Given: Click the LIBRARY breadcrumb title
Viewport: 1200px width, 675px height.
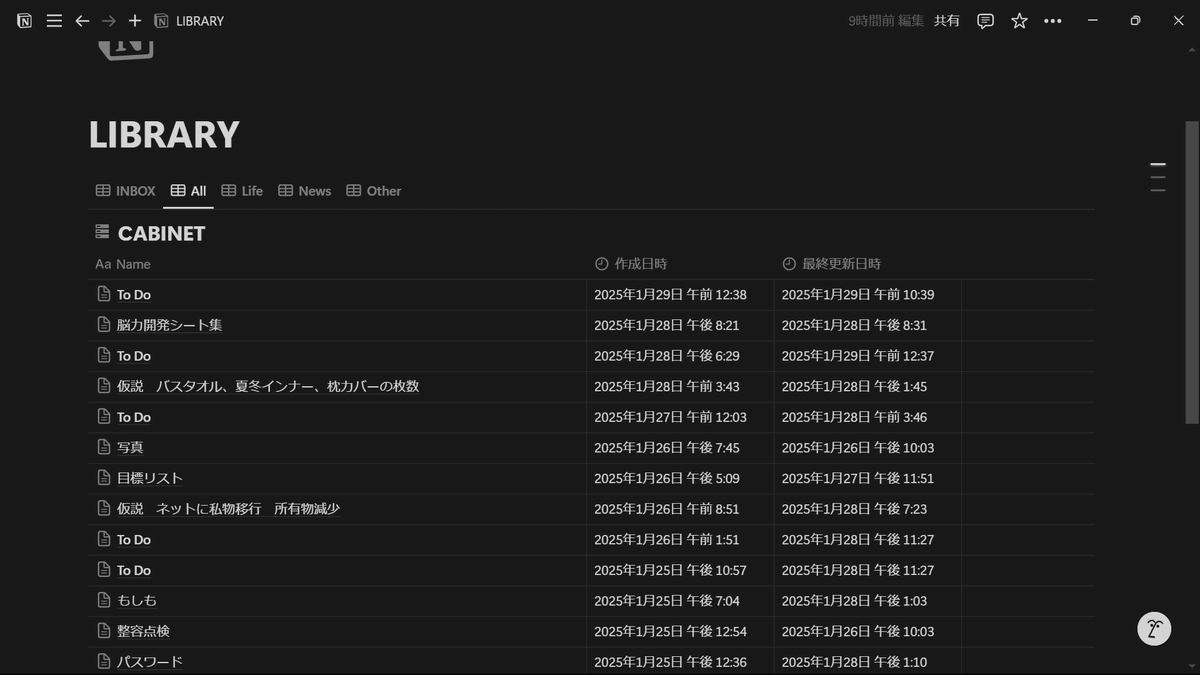Looking at the screenshot, I should pos(200,21).
